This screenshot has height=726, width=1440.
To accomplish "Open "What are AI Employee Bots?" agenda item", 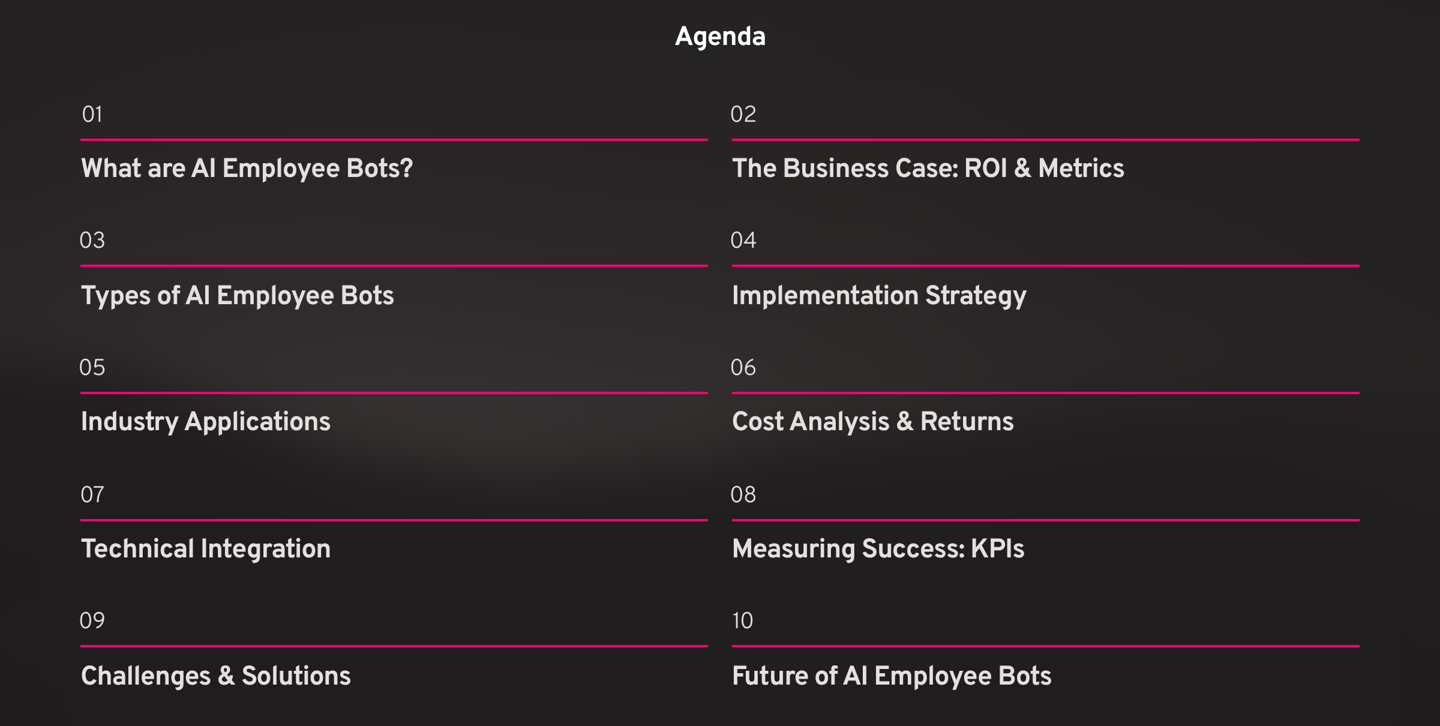I will click(x=246, y=169).
